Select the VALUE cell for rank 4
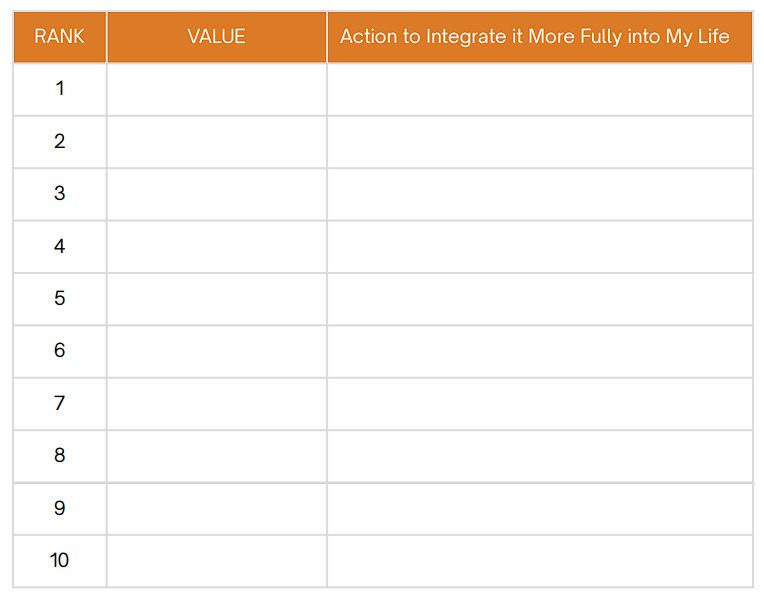Viewport: 764px width, 597px height. point(216,247)
